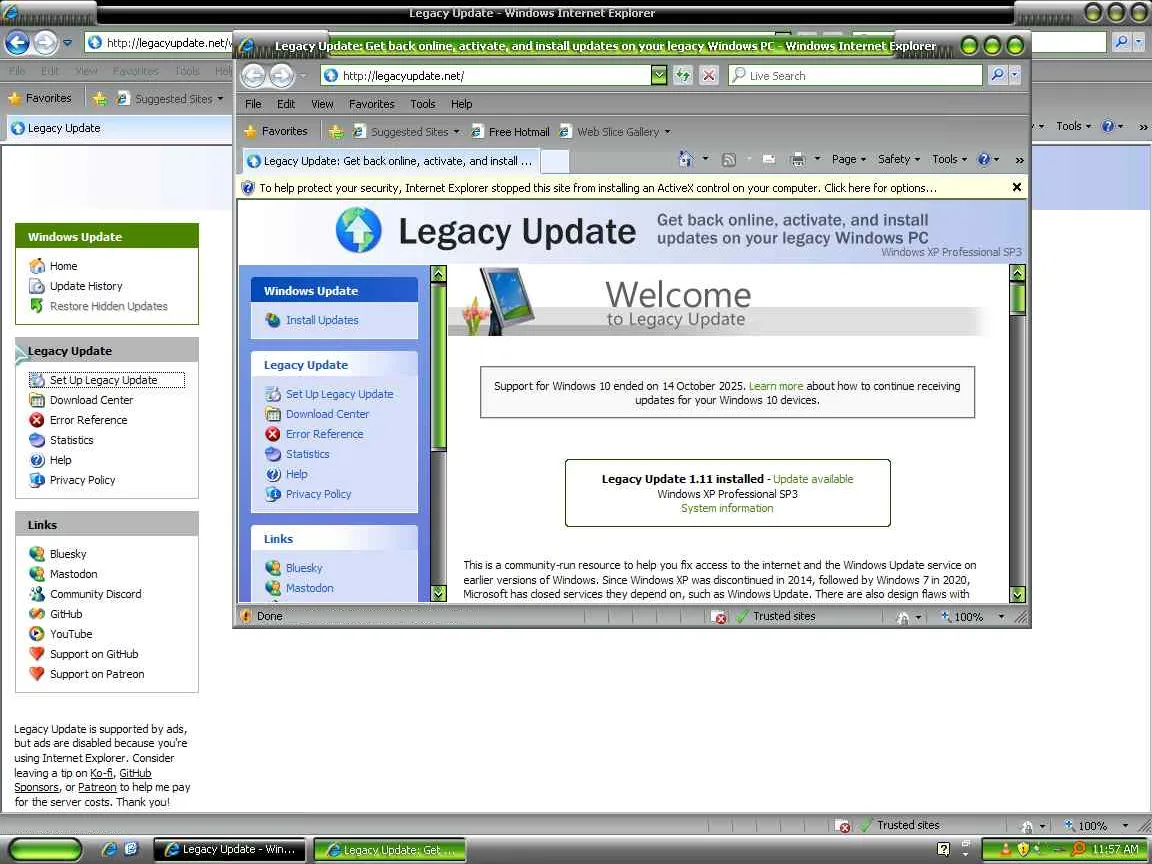
Task: Click the scroll-up arrow of the sidebar frame
Action: pyautogui.click(x=439, y=274)
